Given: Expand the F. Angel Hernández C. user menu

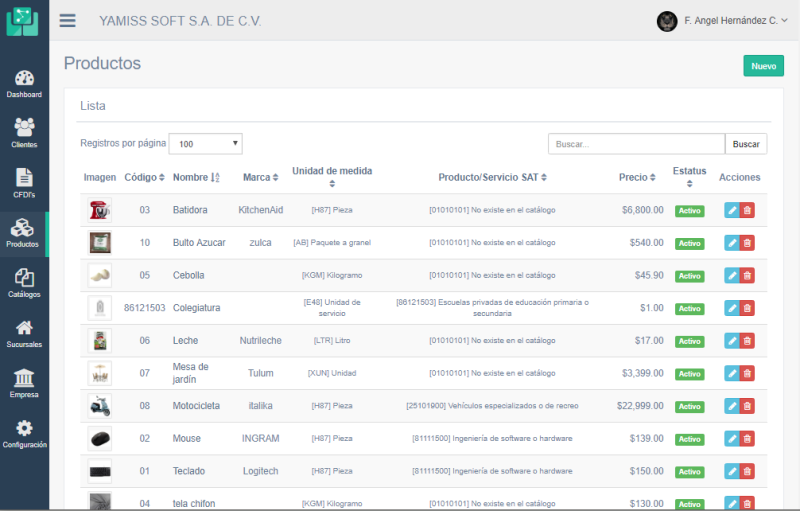Looking at the screenshot, I should coord(722,21).
